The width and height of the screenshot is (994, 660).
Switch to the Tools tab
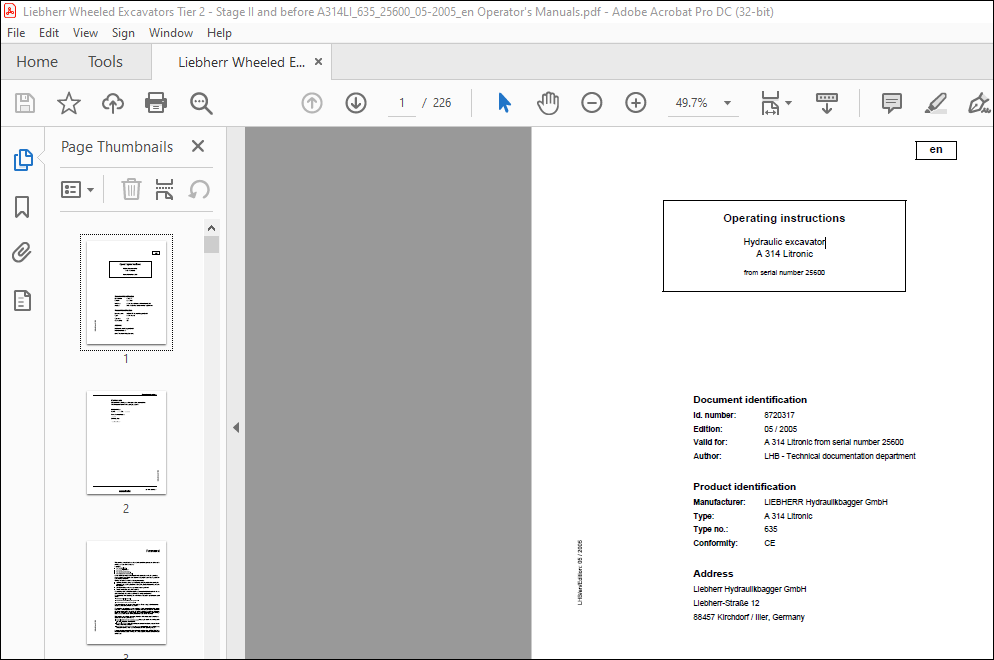105,61
